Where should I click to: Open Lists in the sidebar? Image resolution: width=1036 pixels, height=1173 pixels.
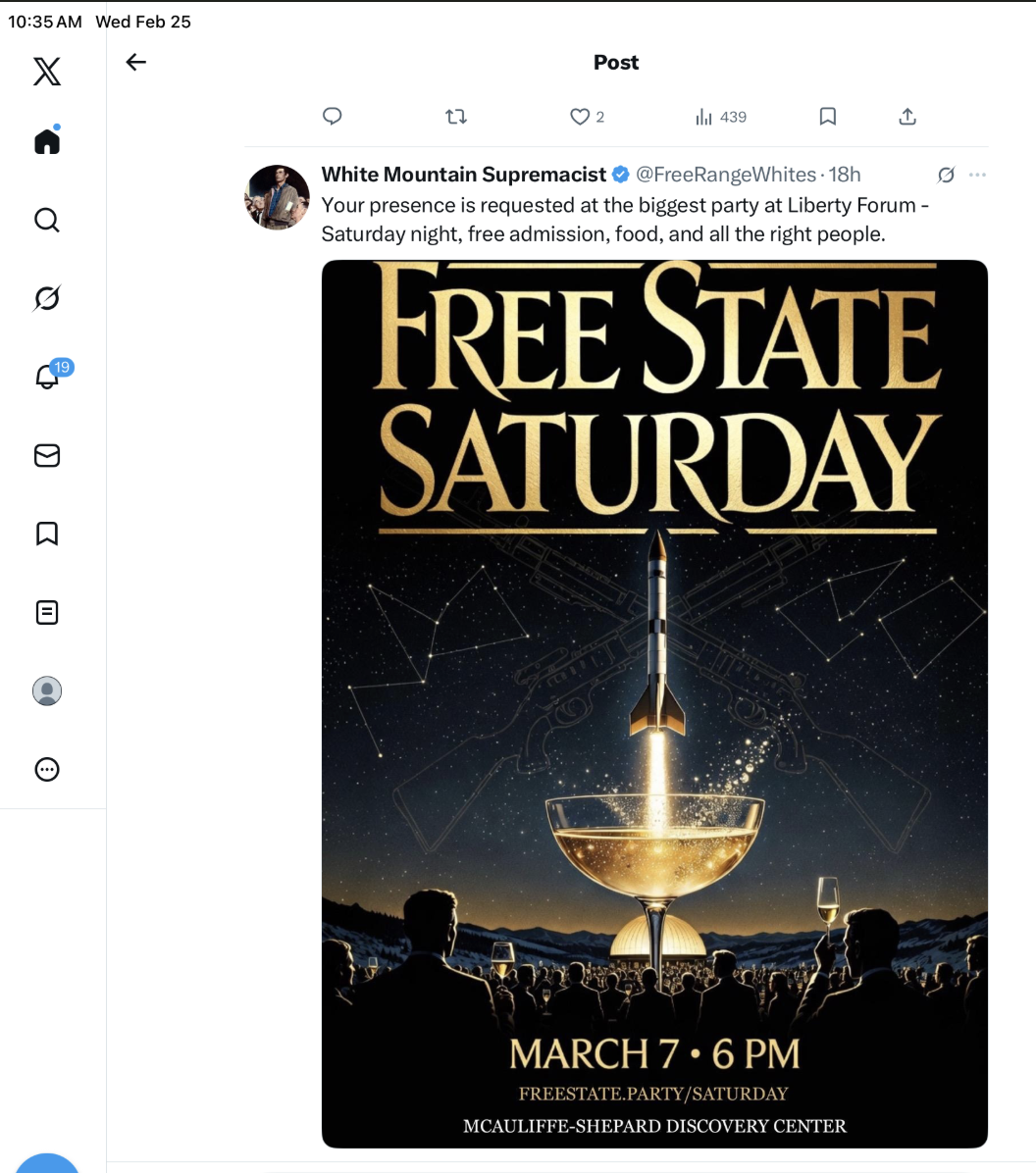(x=47, y=613)
